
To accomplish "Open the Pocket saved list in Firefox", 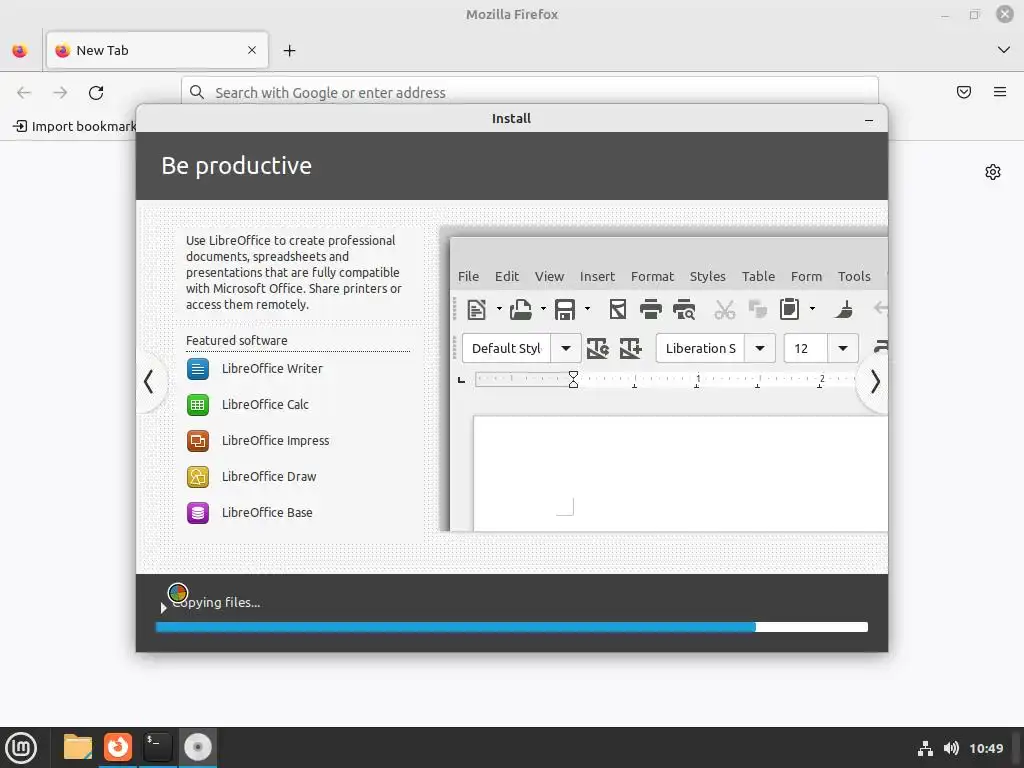I will 964,92.
